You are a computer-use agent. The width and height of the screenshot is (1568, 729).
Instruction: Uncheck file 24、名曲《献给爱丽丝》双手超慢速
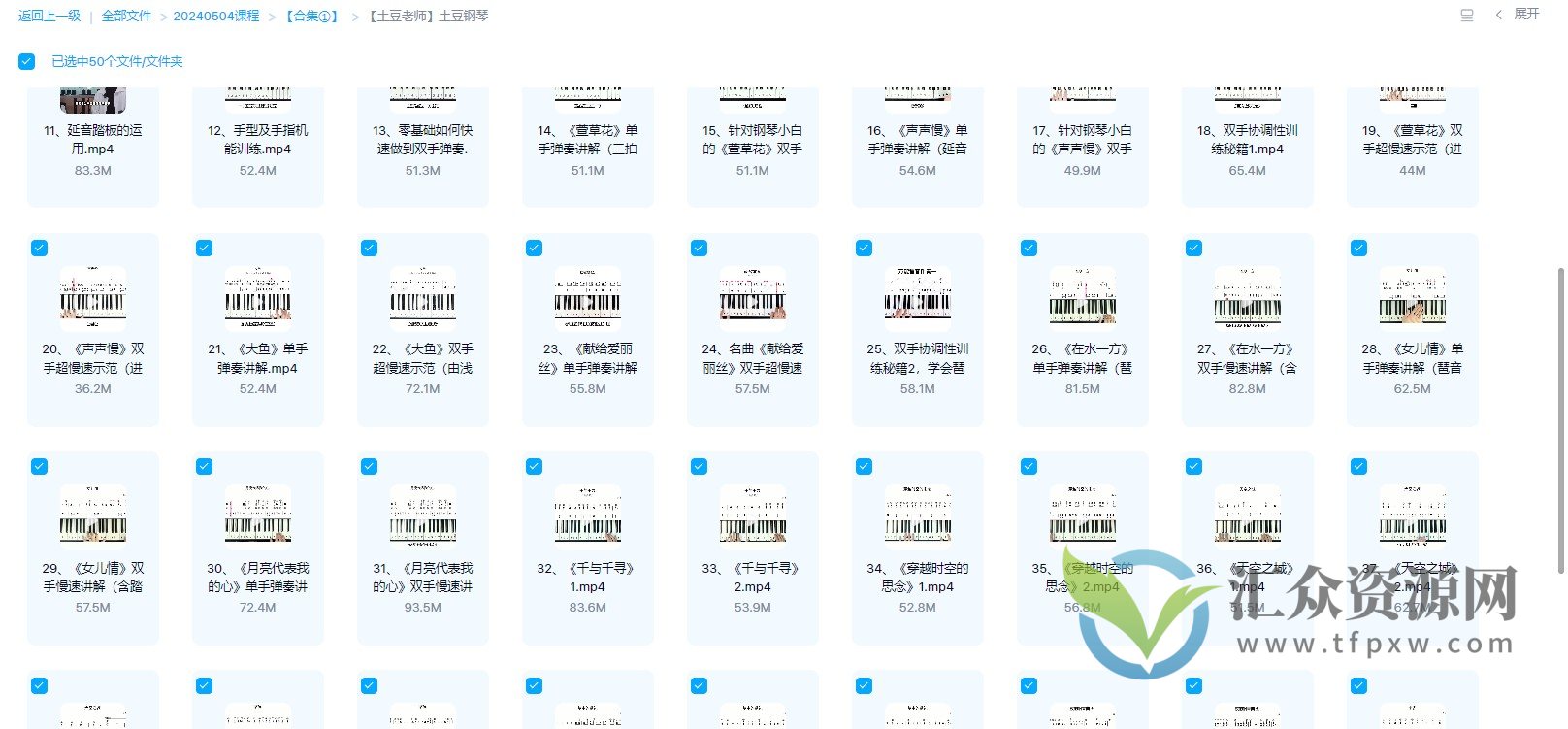[700, 248]
